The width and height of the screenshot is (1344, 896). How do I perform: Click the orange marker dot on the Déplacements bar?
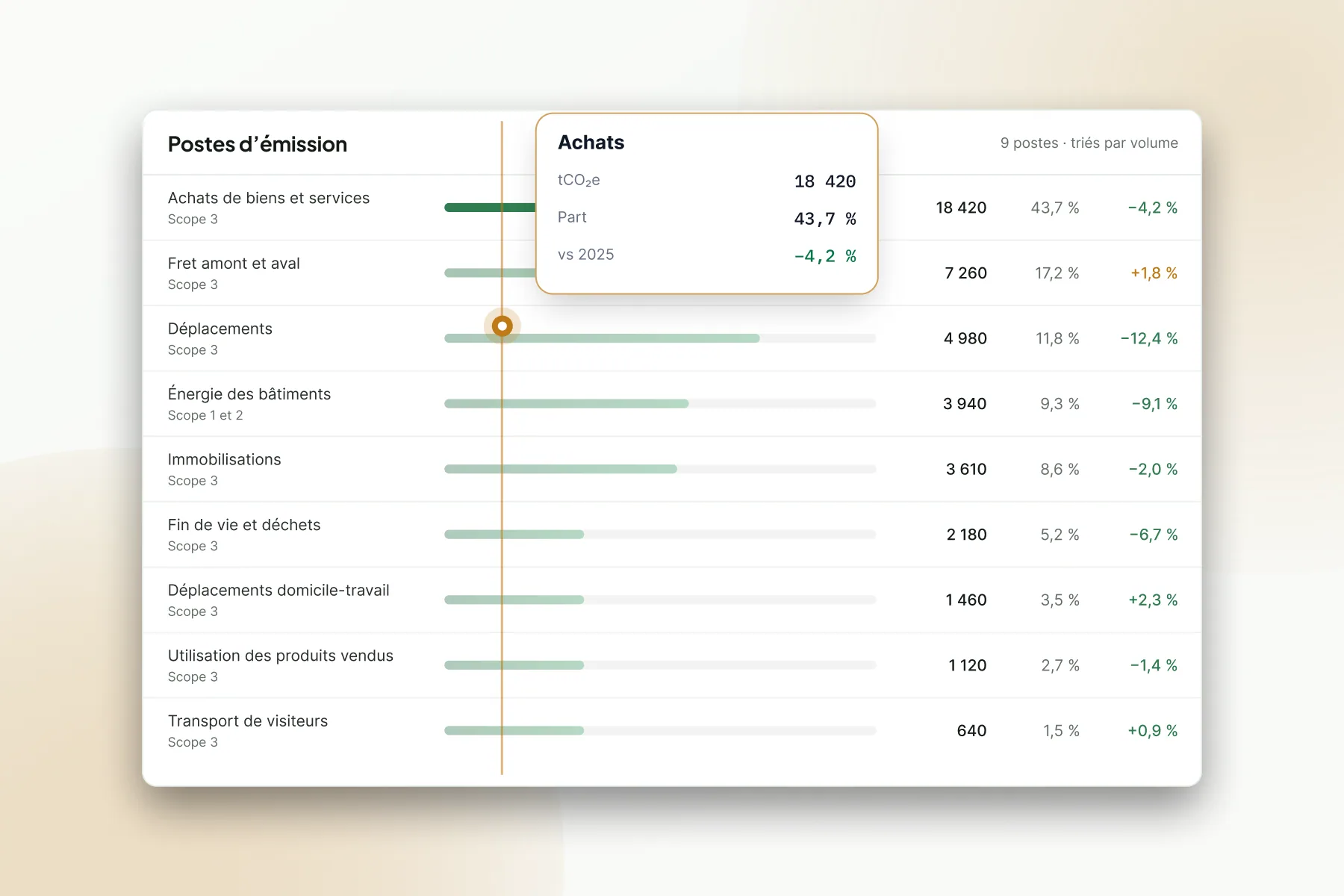[503, 326]
